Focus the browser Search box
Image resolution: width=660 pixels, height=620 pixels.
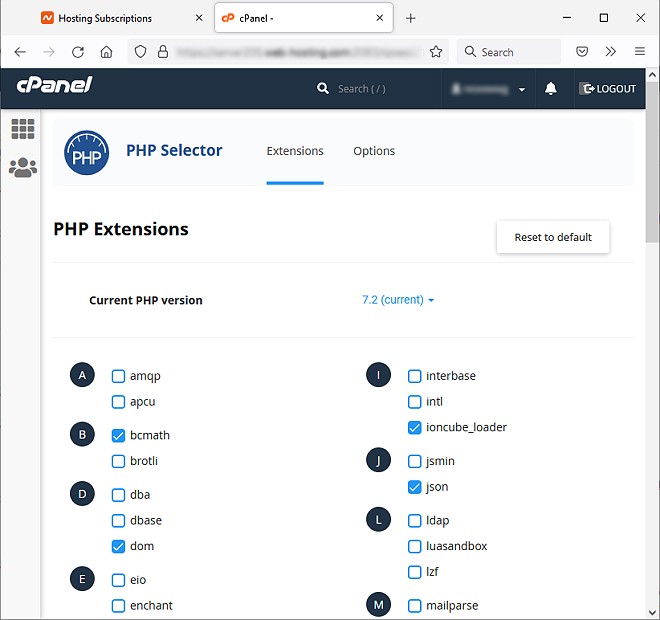tap(509, 52)
